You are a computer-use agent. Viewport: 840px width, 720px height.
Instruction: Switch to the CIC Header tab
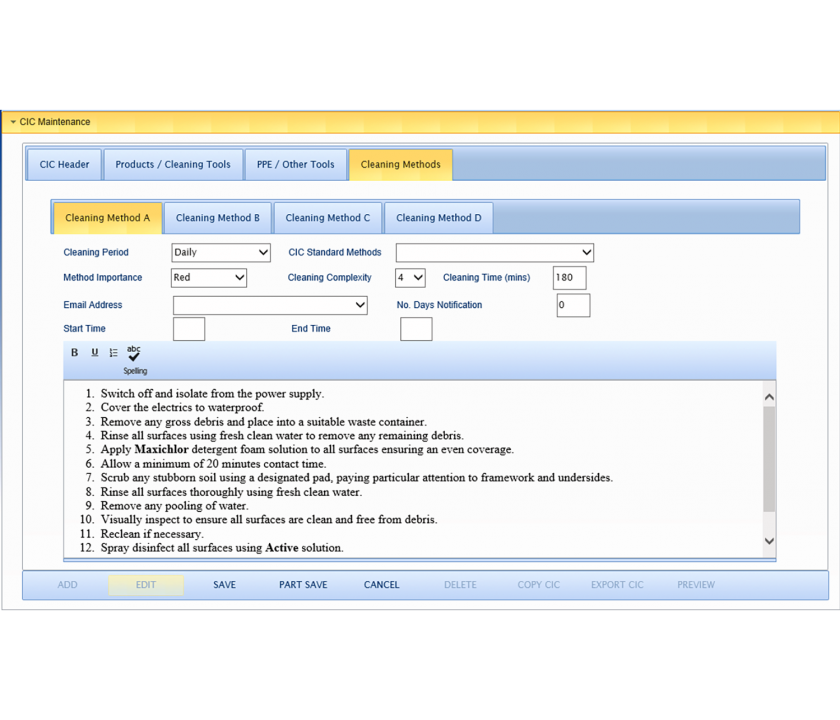tap(64, 165)
